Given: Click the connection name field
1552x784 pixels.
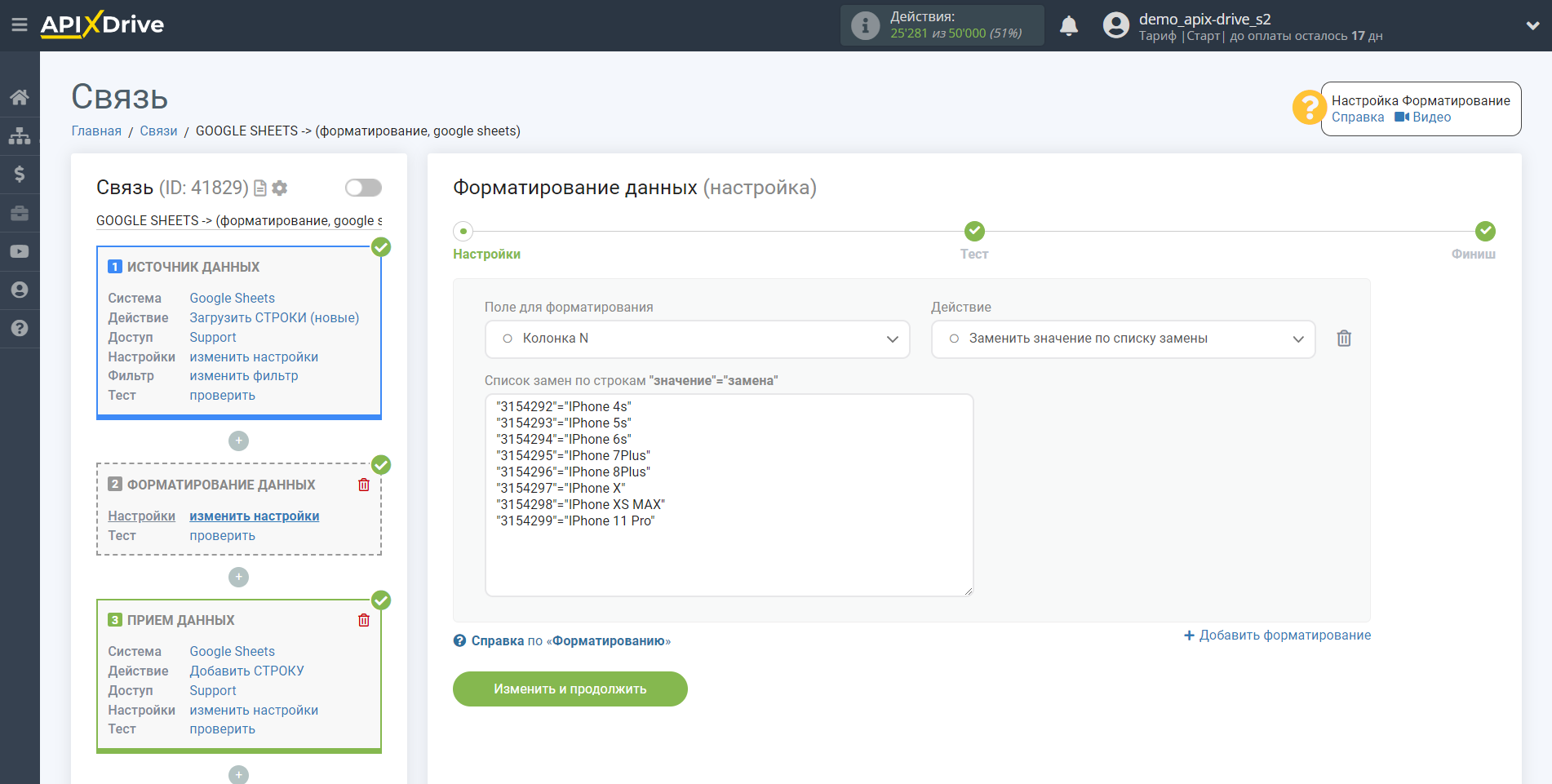Looking at the screenshot, I should 239,221.
